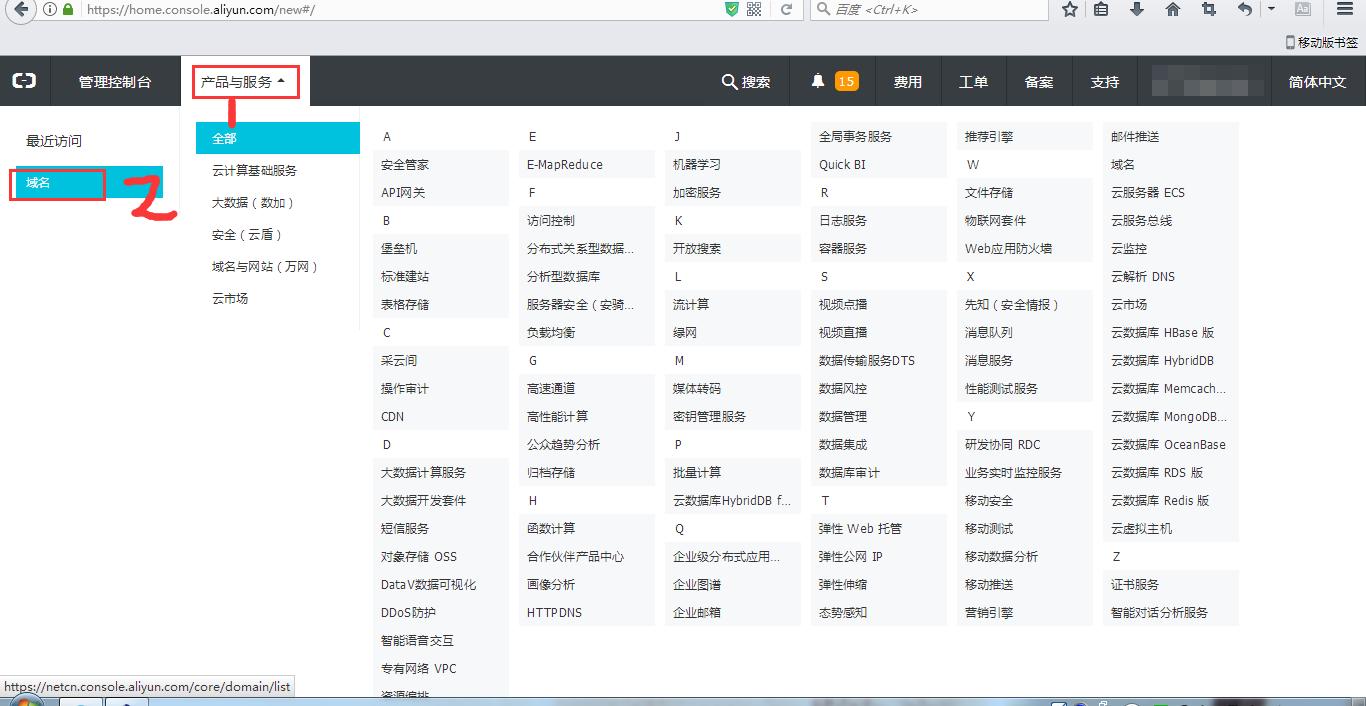Image resolution: width=1366 pixels, height=706 pixels.
Task: Open browser downloads via the arrow icon
Action: [x=1139, y=10]
